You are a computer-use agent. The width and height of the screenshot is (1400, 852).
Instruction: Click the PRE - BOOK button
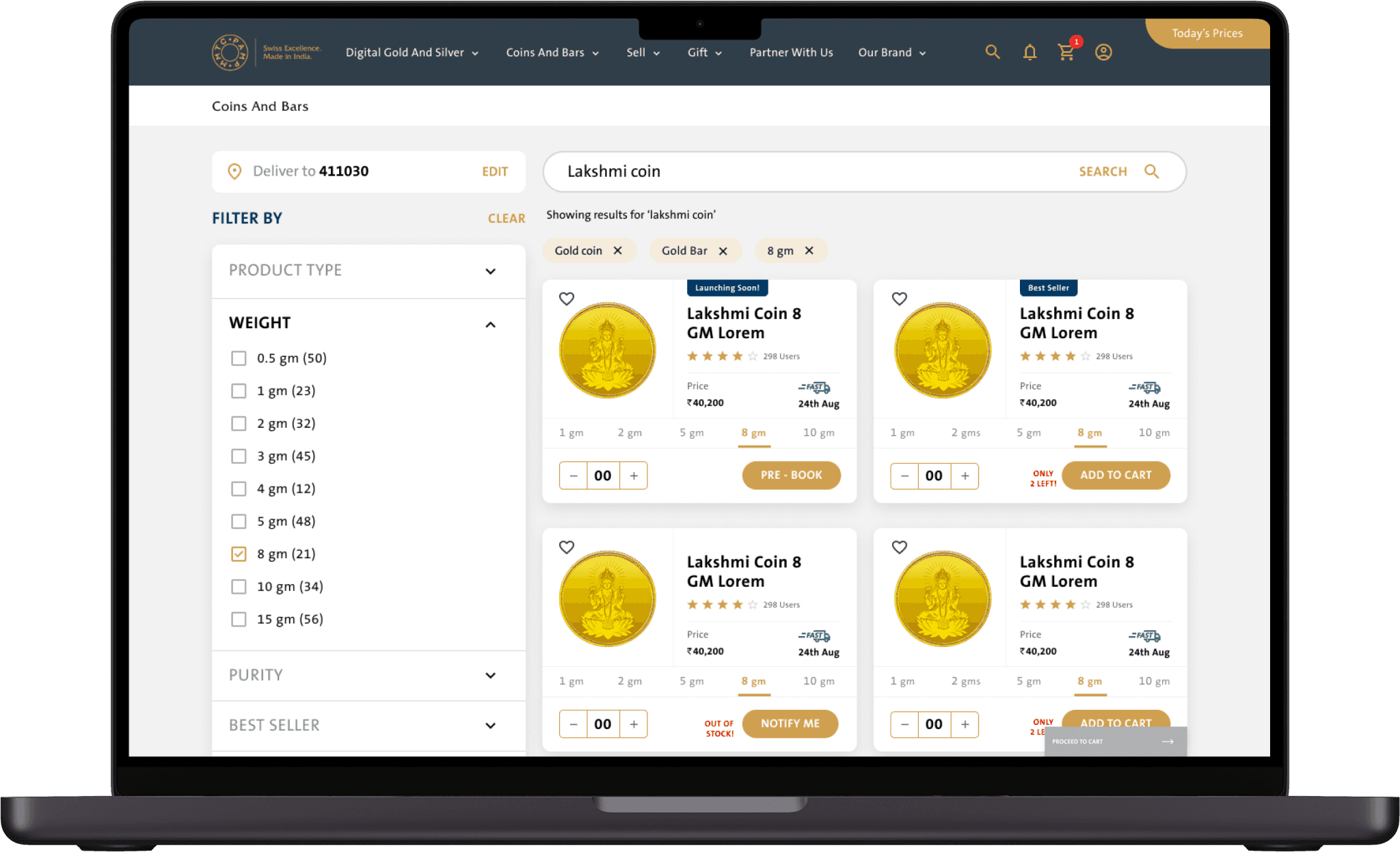pos(791,475)
